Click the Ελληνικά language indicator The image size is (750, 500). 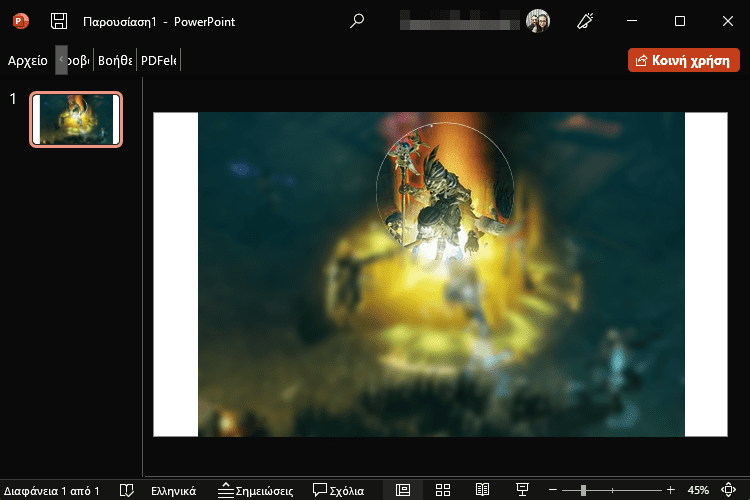(174, 491)
